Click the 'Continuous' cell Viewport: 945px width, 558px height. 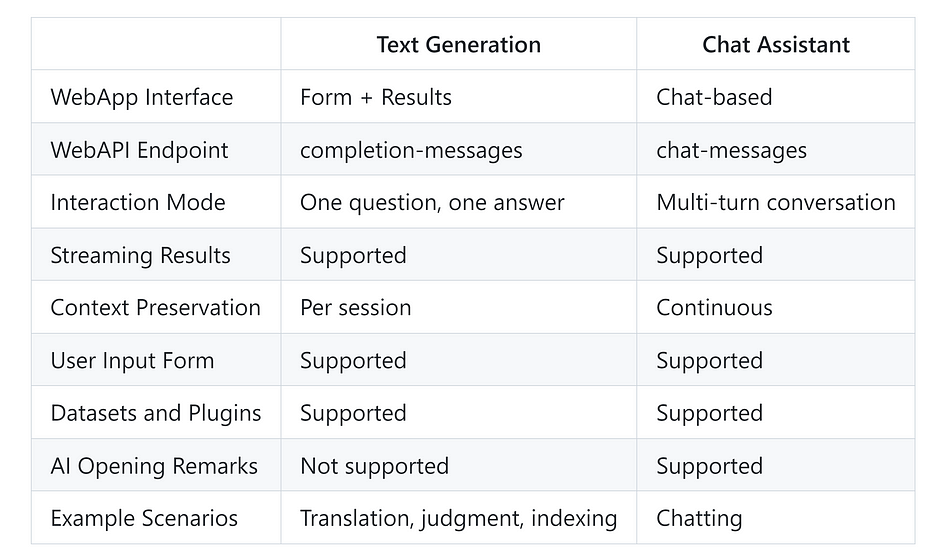coord(714,308)
